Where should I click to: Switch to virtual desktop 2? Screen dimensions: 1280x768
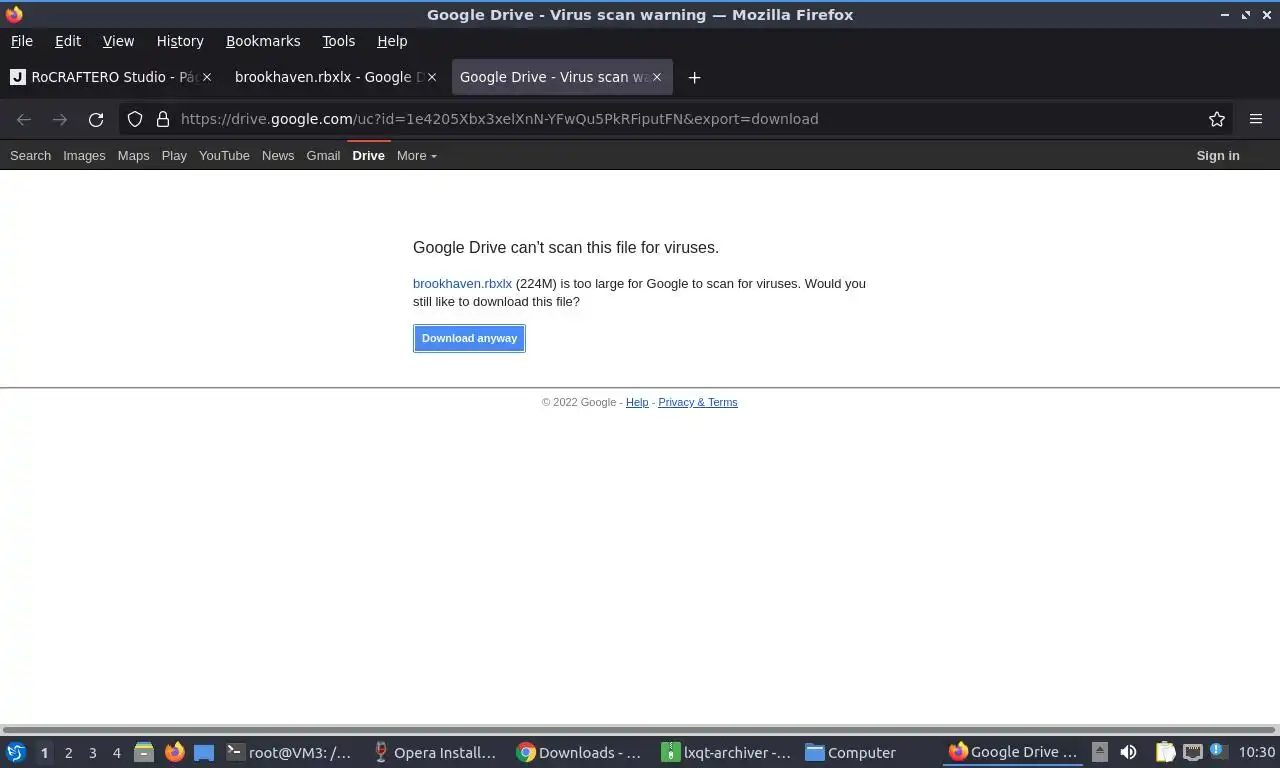[68, 753]
